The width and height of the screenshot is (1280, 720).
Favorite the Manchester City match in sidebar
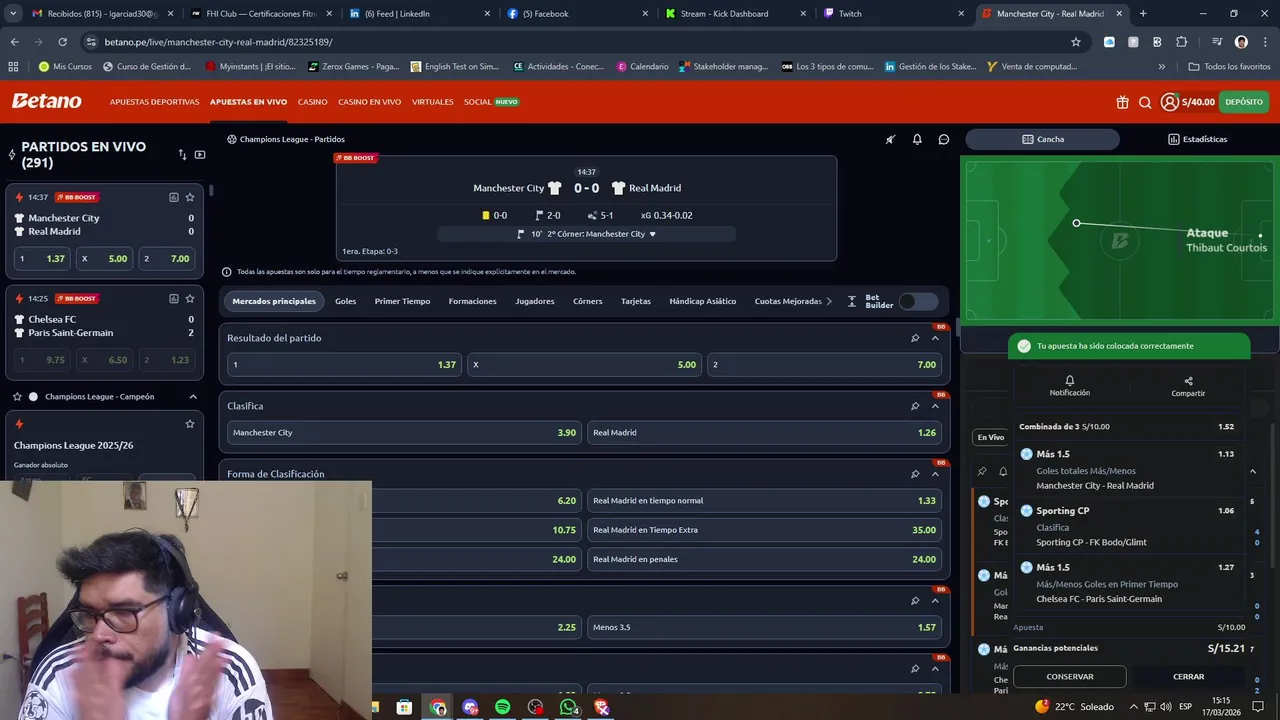coord(190,197)
